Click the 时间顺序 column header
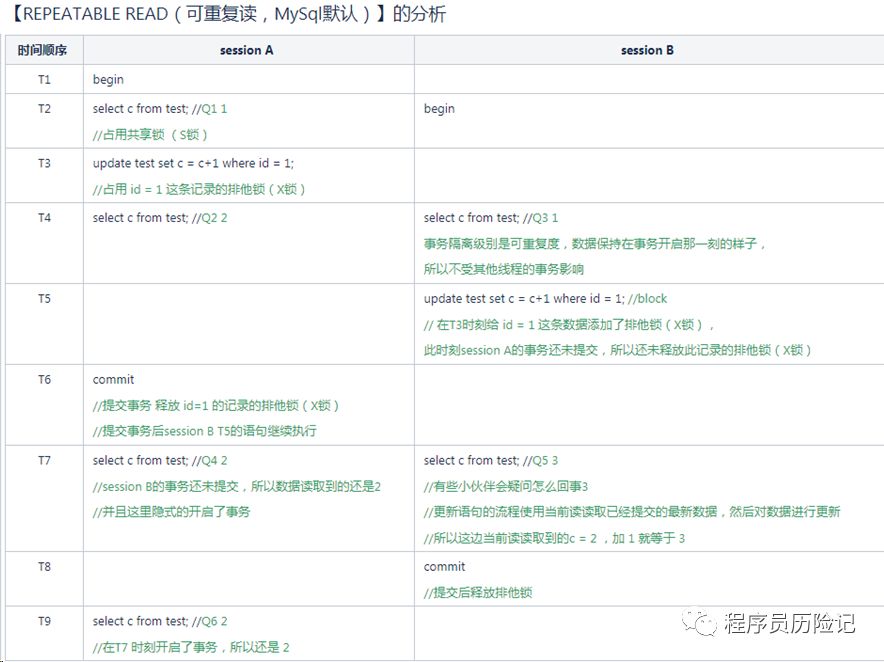 click(x=44, y=49)
